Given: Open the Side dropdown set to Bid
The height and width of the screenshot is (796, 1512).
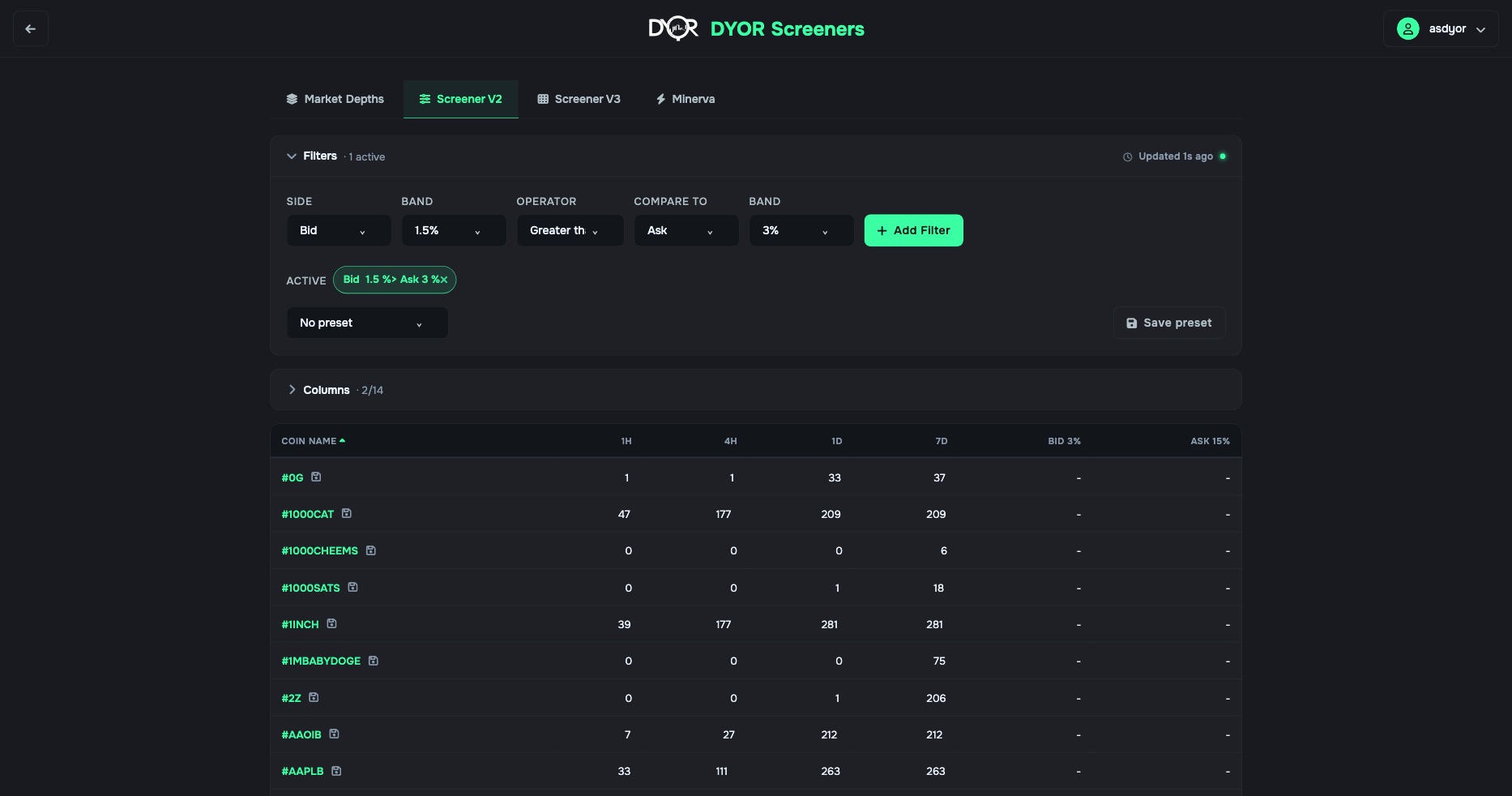Looking at the screenshot, I should (339, 230).
